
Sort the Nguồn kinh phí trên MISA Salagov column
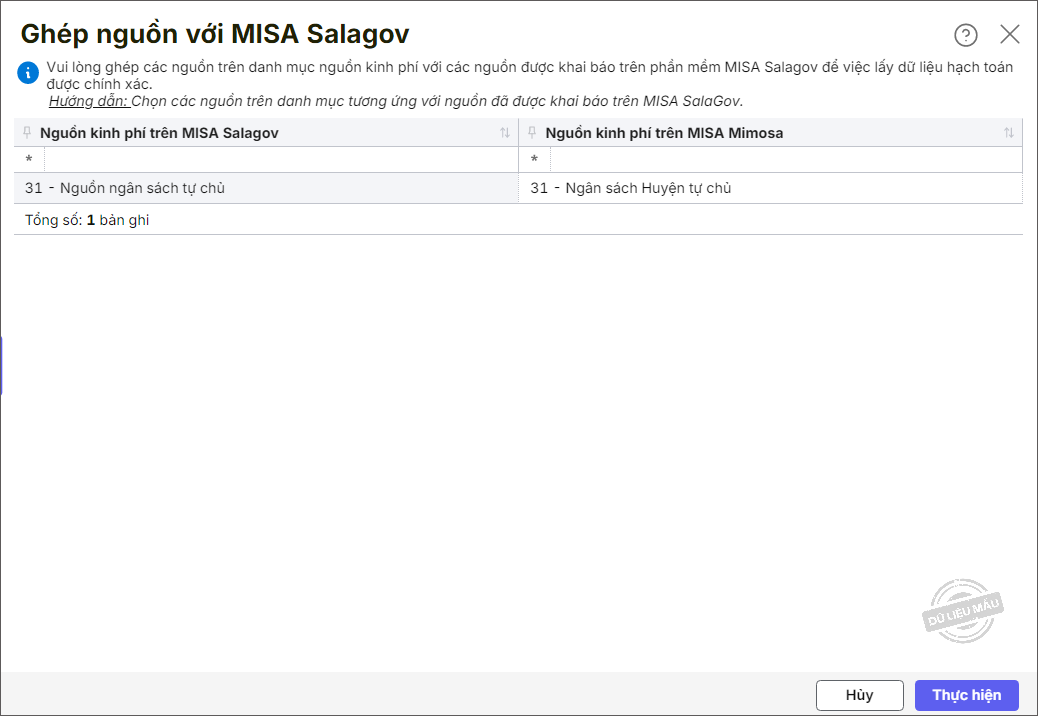click(x=505, y=133)
